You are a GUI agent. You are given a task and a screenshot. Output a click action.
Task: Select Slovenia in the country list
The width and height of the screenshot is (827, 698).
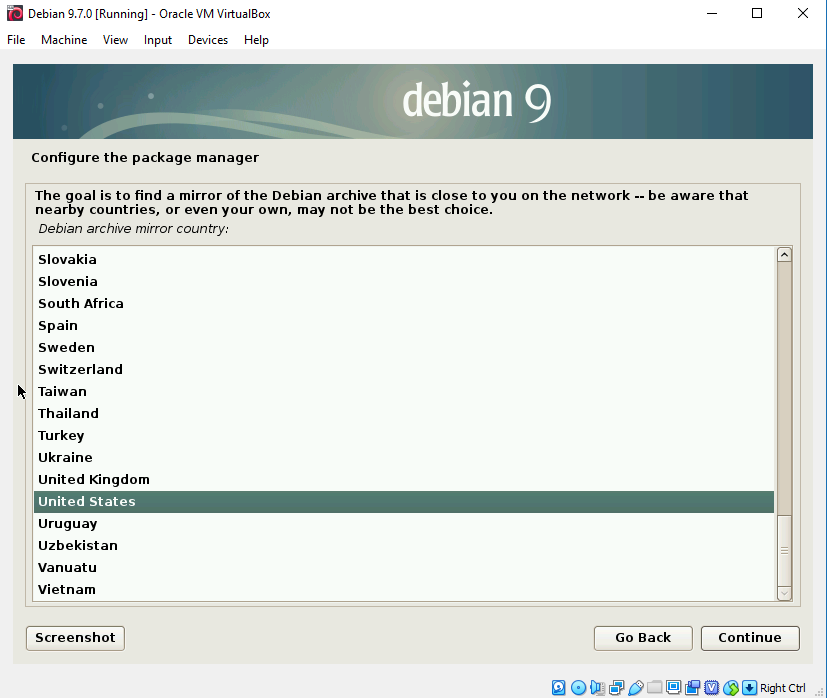404,282
